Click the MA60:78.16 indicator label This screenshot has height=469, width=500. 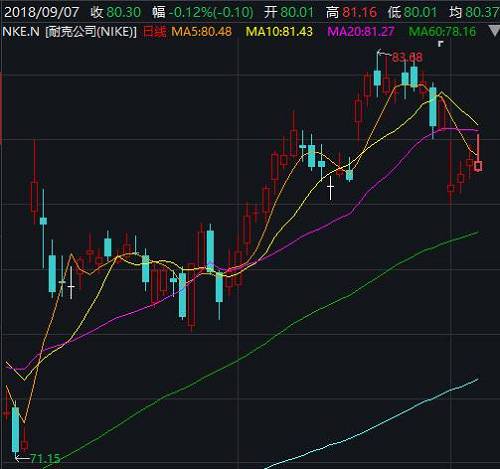[x=442, y=32]
